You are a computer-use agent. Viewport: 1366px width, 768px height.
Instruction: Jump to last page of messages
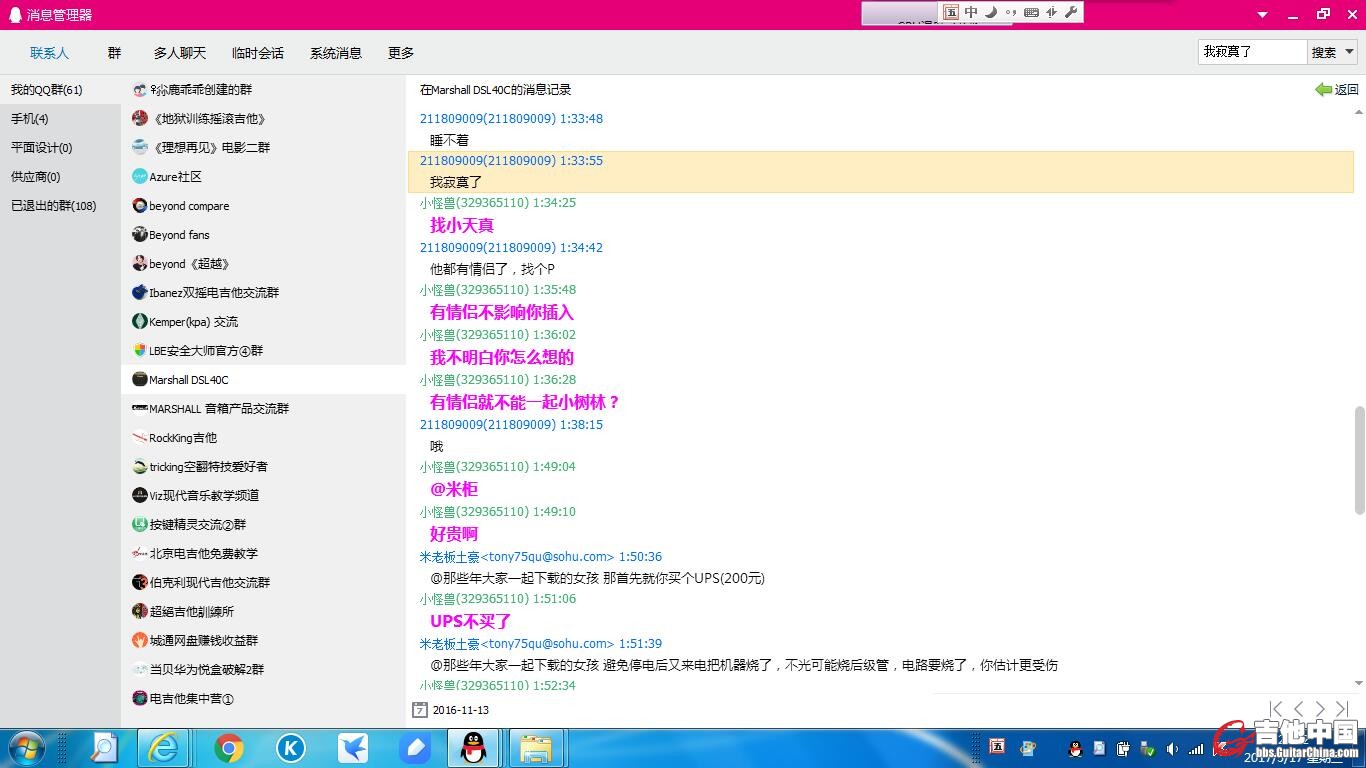coord(1342,709)
